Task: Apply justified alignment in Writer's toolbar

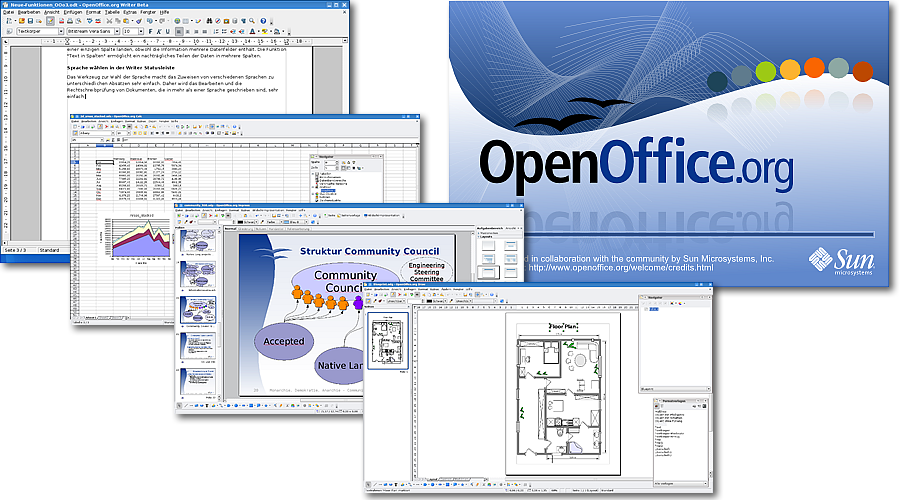Action: pyautogui.click(x=205, y=31)
